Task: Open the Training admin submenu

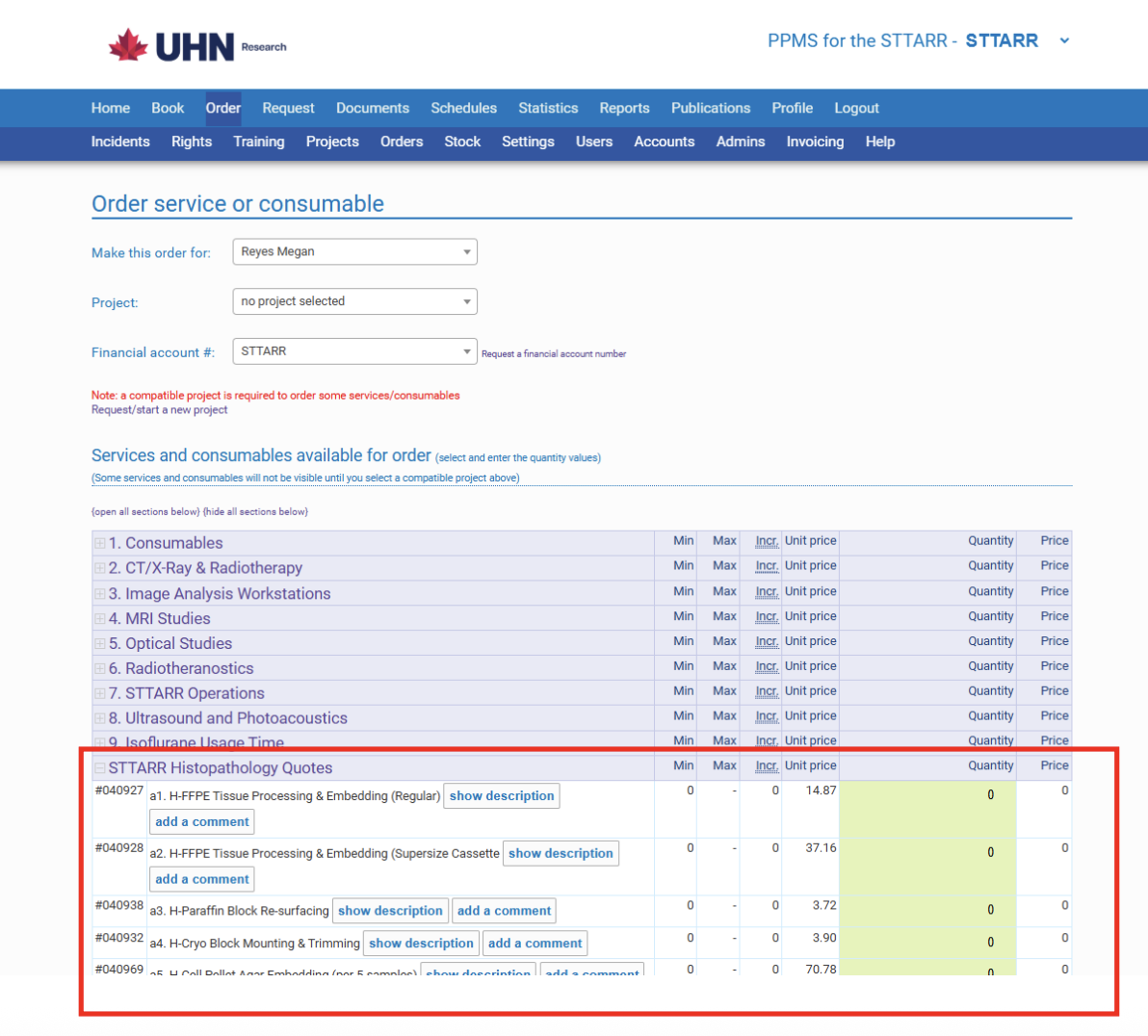Action: pyautogui.click(x=259, y=142)
